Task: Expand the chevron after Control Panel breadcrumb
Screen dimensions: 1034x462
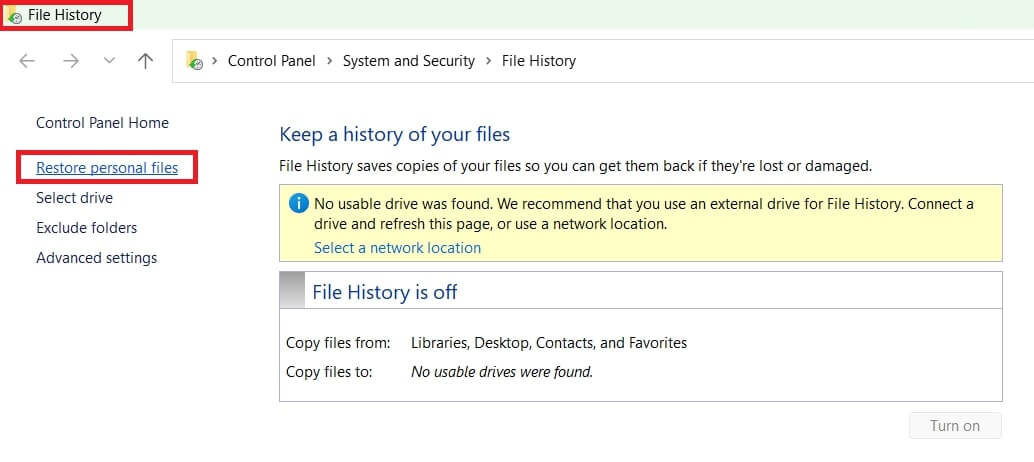Action: [x=329, y=61]
